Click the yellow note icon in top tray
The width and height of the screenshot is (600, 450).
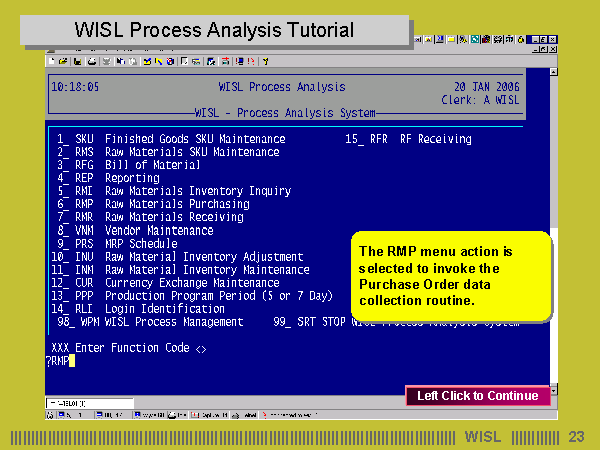[452, 39]
